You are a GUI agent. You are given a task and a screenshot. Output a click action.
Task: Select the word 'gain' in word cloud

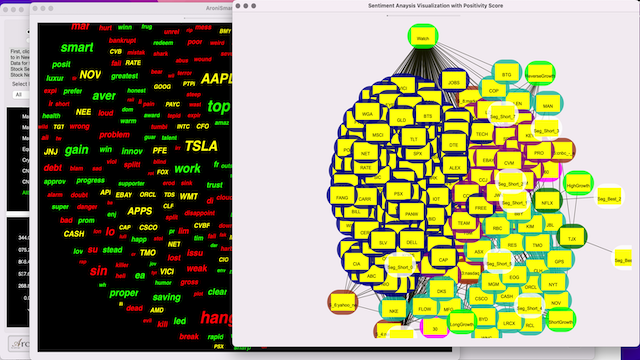point(76,150)
